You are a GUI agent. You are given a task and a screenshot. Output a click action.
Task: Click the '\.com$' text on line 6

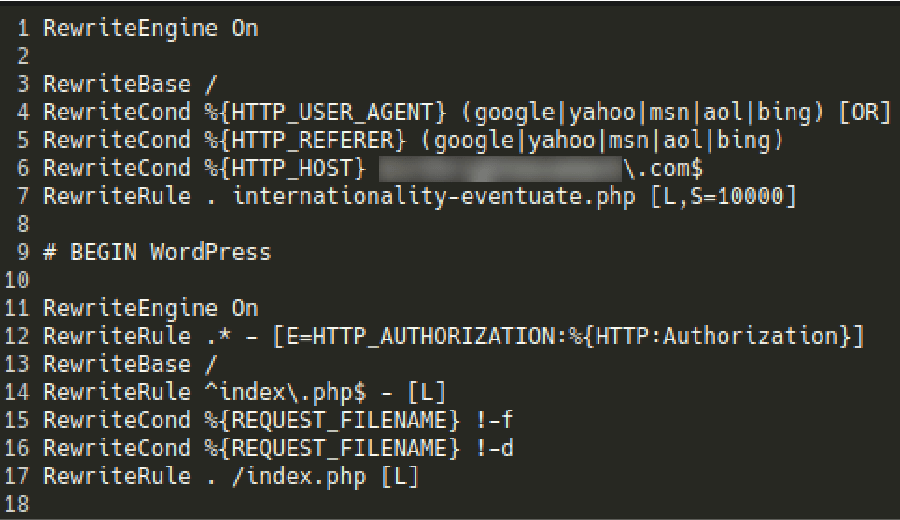(x=663, y=169)
